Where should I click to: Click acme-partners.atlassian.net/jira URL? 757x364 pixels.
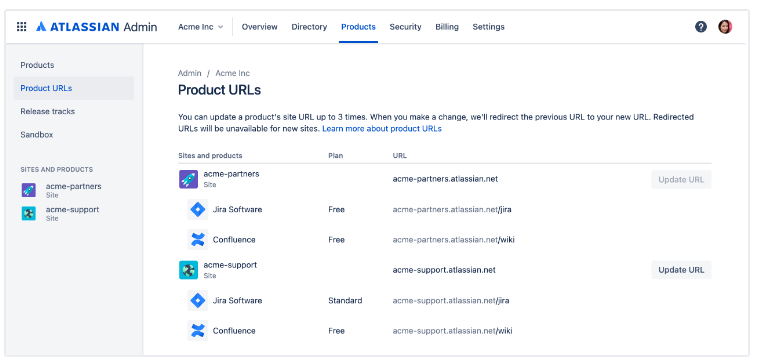(452, 210)
